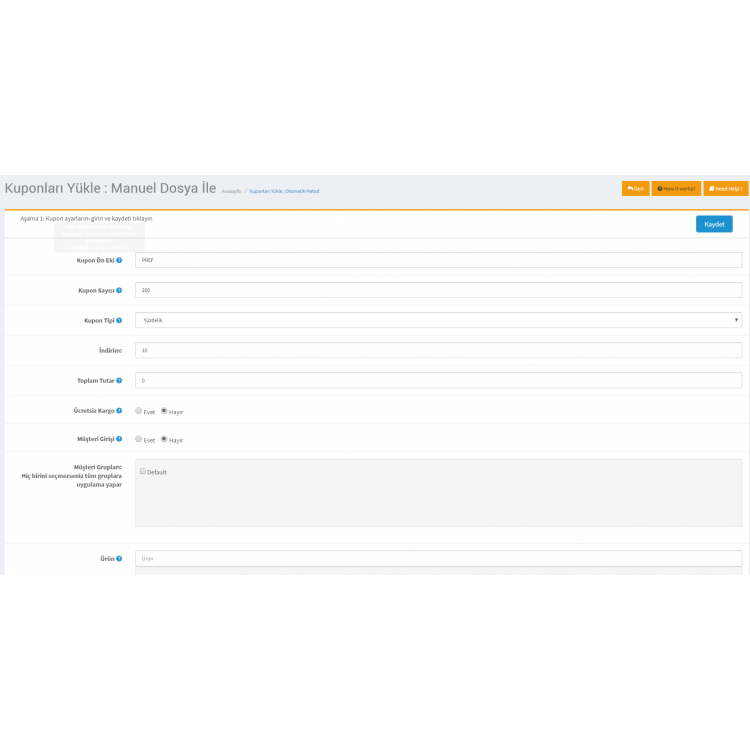Open Kuponları Yükle : Otomatik Metod breadcrumb
The height and width of the screenshot is (750, 750).
(284, 191)
